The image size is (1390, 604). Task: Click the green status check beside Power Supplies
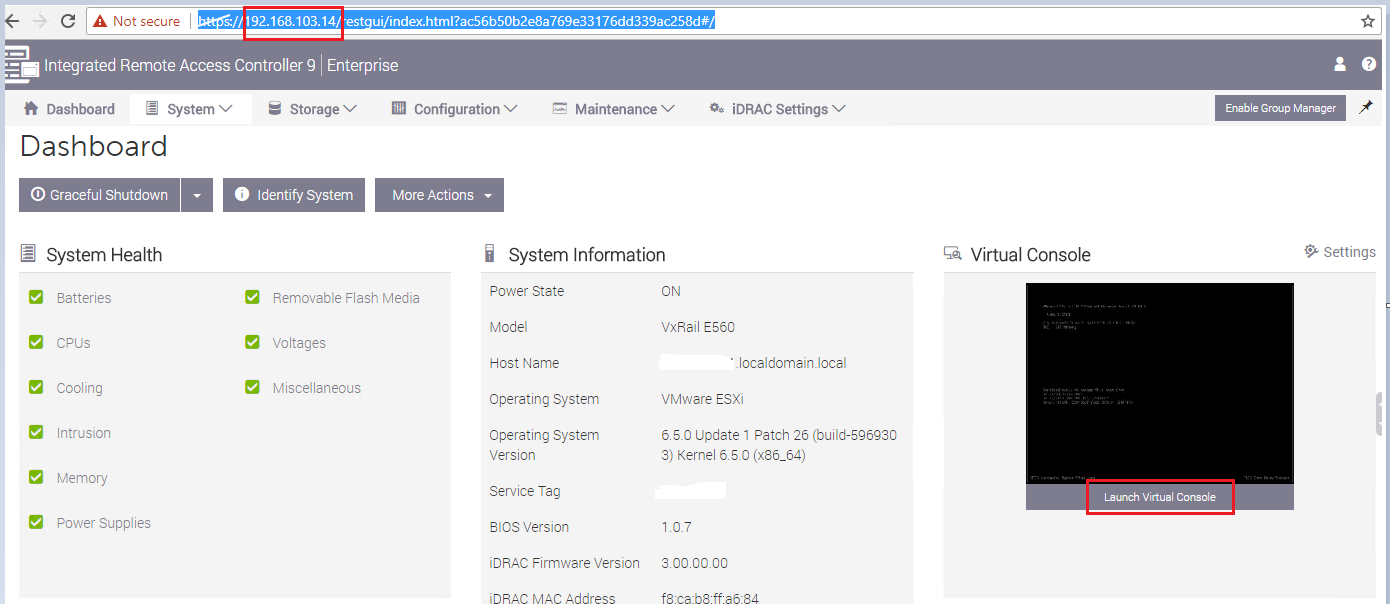[36, 522]
